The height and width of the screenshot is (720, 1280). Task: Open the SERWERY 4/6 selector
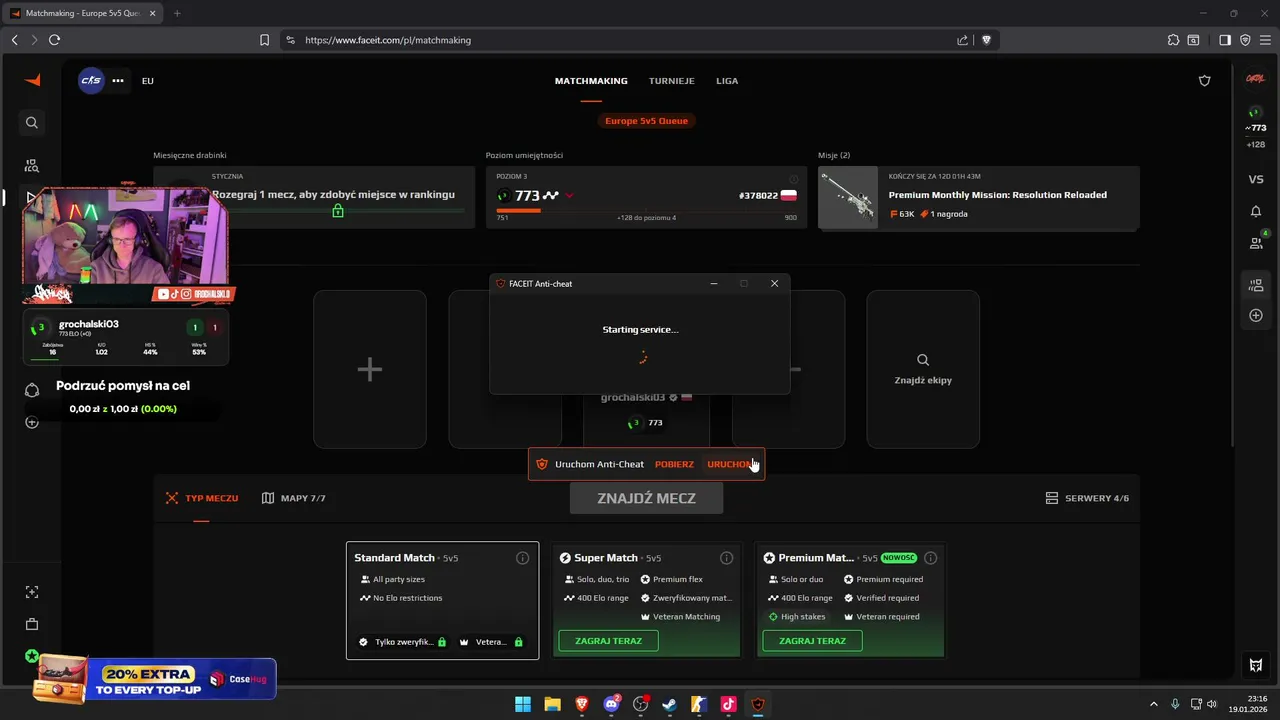tap(1087, 498)
